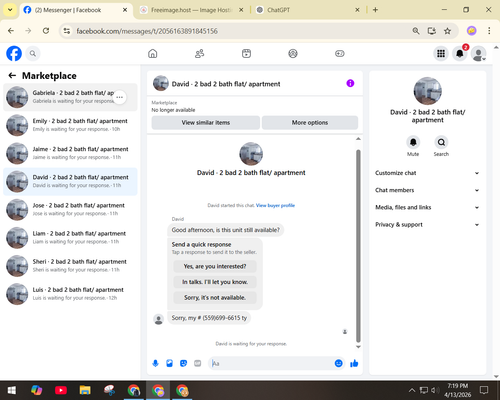Send quick response 'Sorry, it's not available.'
Image resolution: width=500 pixels, height=400 pixels.
(215, 297)
